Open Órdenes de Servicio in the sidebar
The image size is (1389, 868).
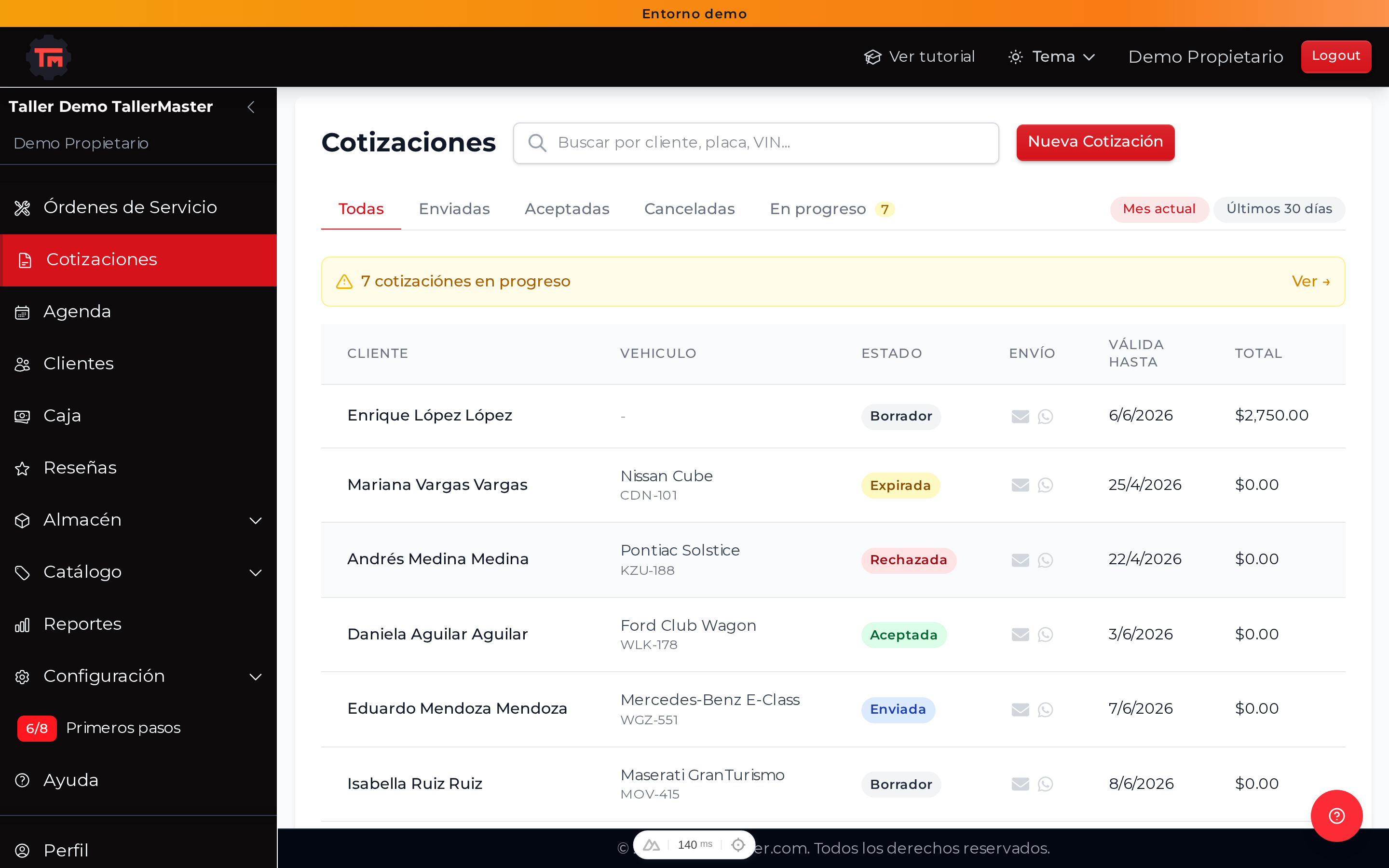coord(138,207)
